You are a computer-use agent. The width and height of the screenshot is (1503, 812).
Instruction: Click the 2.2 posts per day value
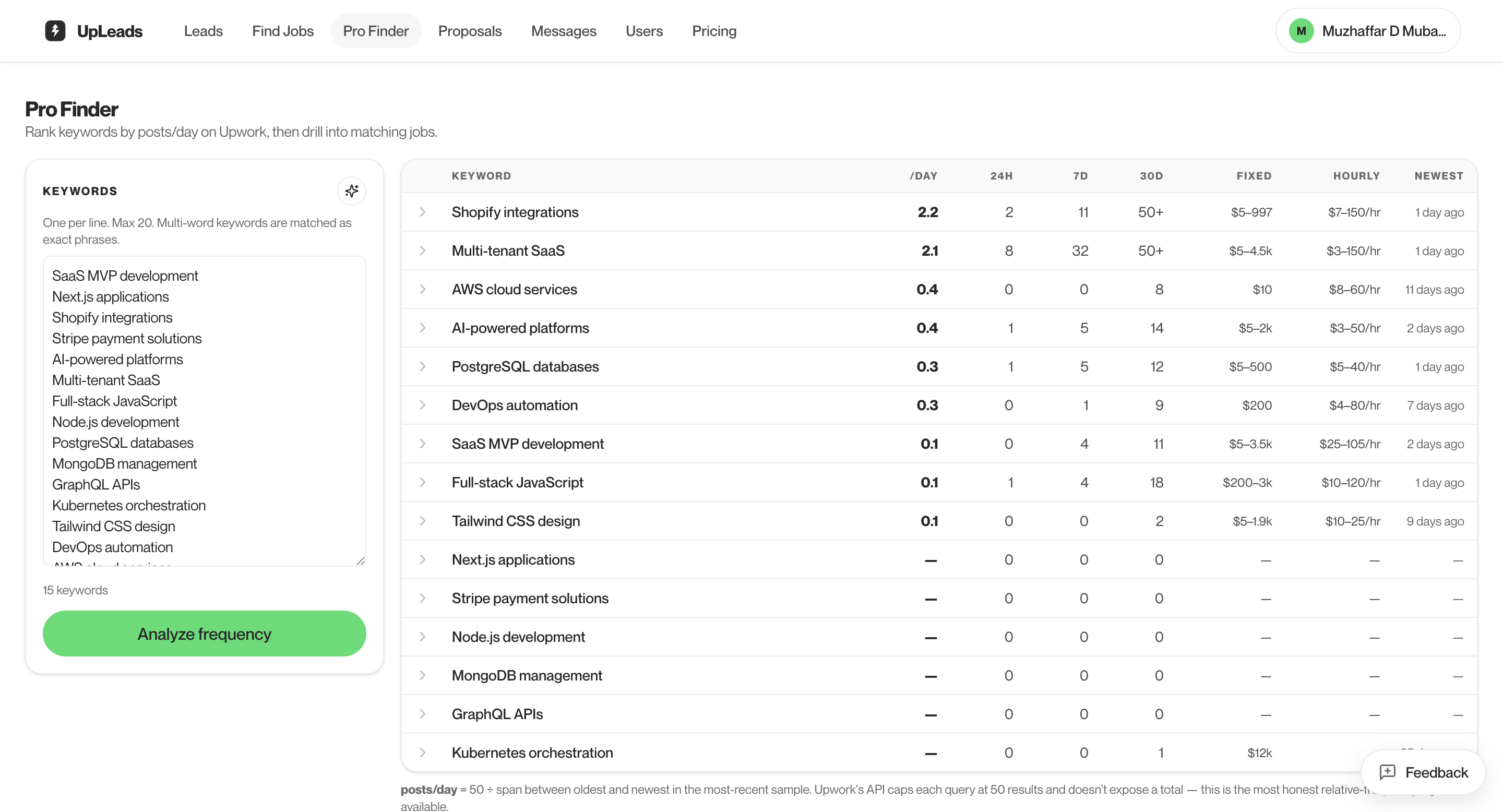(x=928, y=212)
